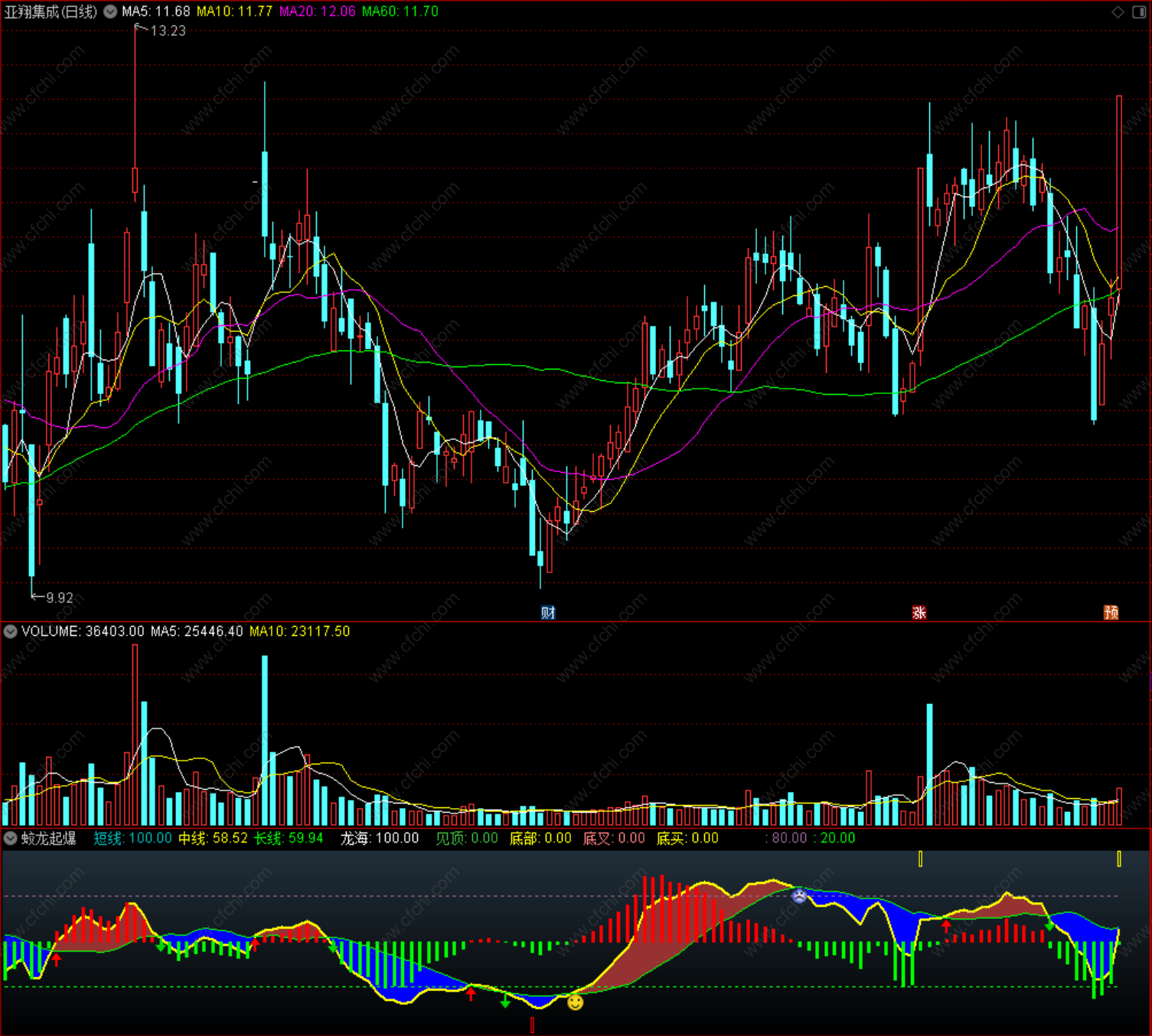Click the yellow bar marker above 涨 in indicator
This screenshot has width=1152, height=1036.
point(920,859)
